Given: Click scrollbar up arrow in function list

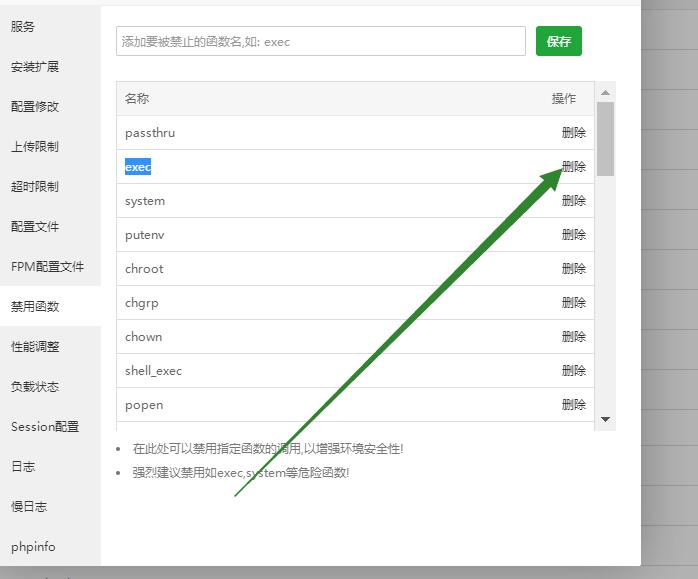Looking at the screenshot, I should coord(605,91).
